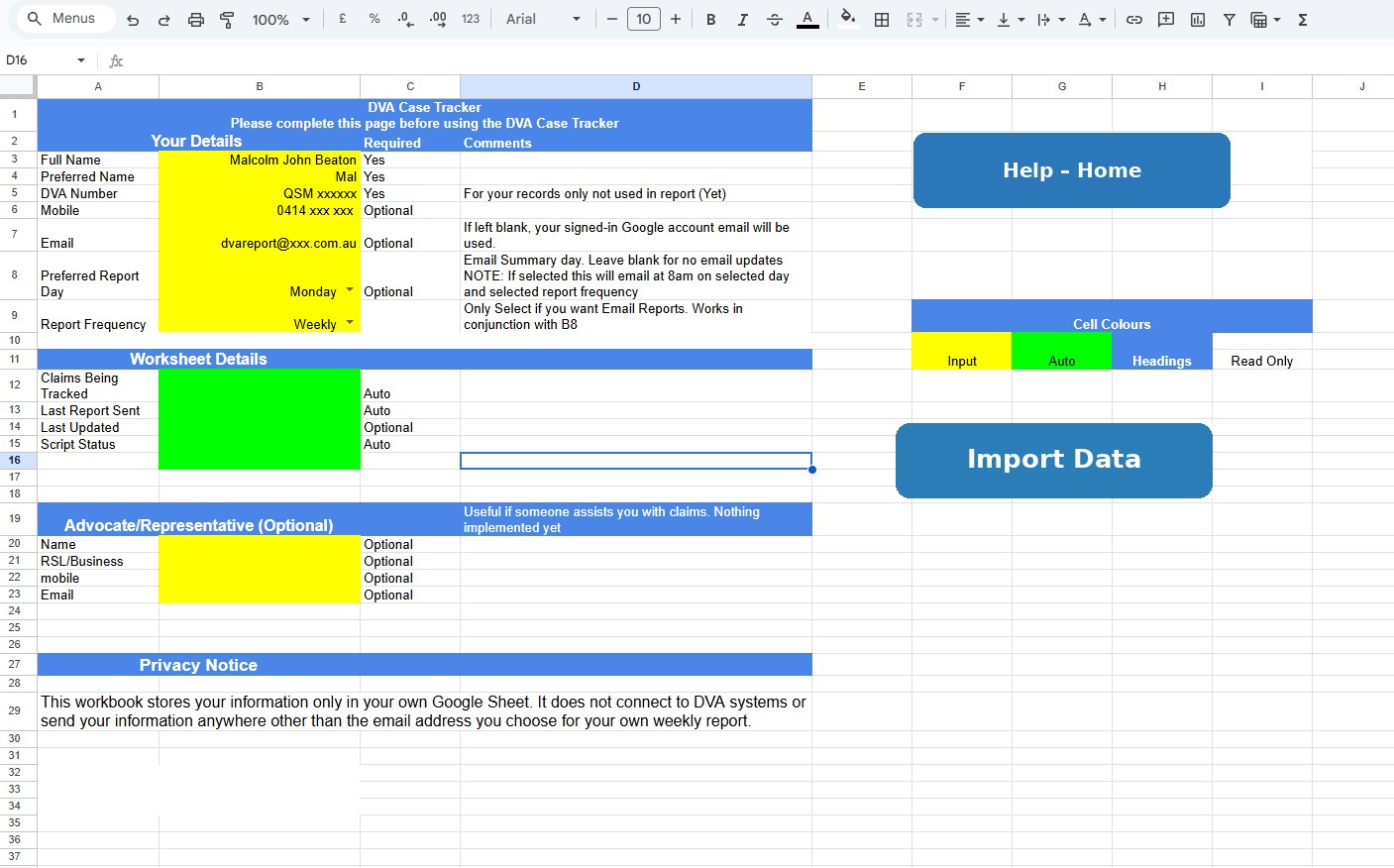Open text wrapping dropdown

(1051, 19)
